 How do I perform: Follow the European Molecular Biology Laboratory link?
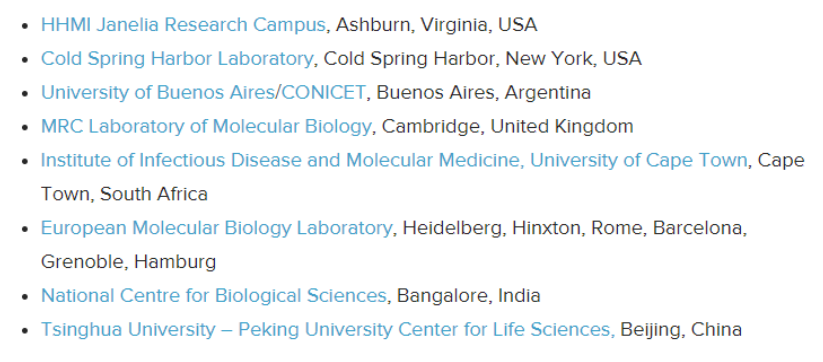pyautogui.click(x=216, y=228)
